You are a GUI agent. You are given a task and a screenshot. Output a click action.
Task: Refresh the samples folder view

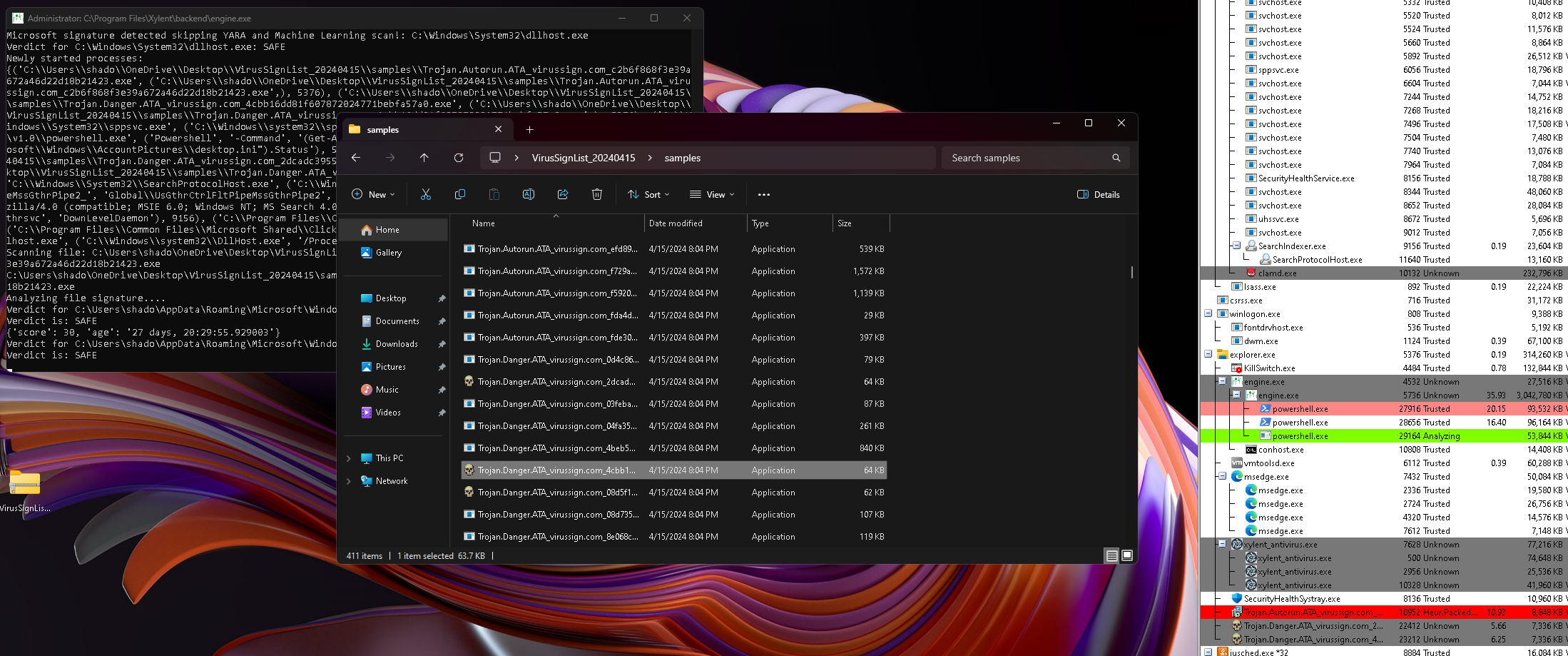tap(459, 158)
